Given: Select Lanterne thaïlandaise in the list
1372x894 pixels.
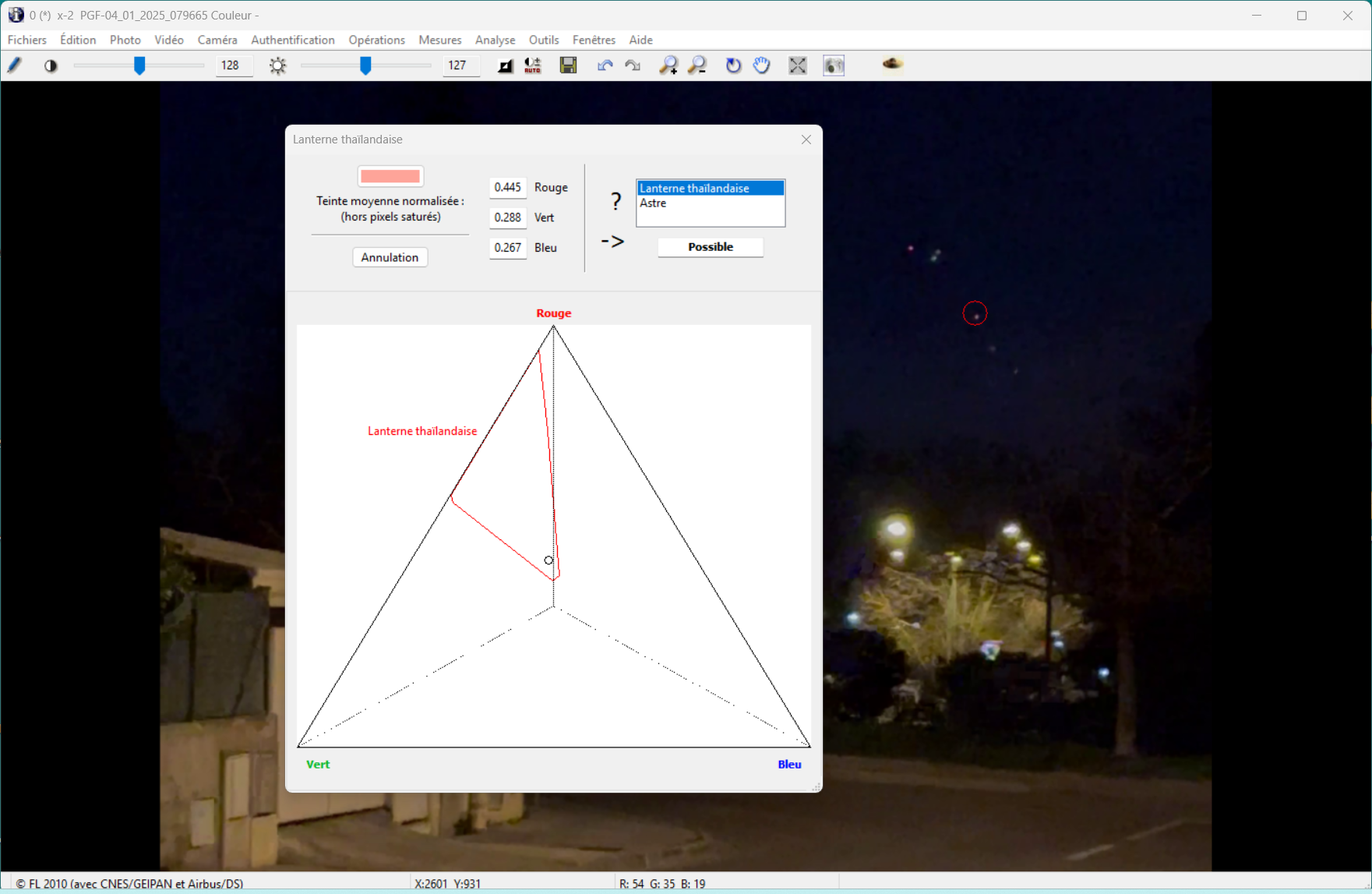Looking at the screenshot, I should (694, 189).
